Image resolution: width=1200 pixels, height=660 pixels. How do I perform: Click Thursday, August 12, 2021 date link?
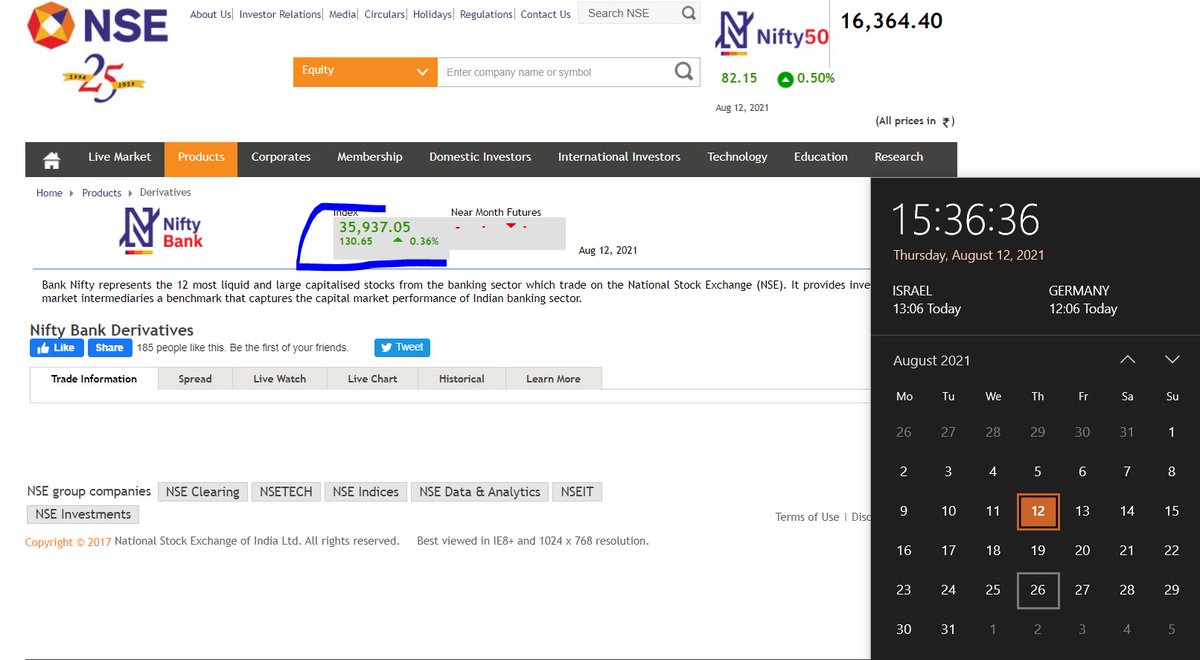click(x=968, y=255)
